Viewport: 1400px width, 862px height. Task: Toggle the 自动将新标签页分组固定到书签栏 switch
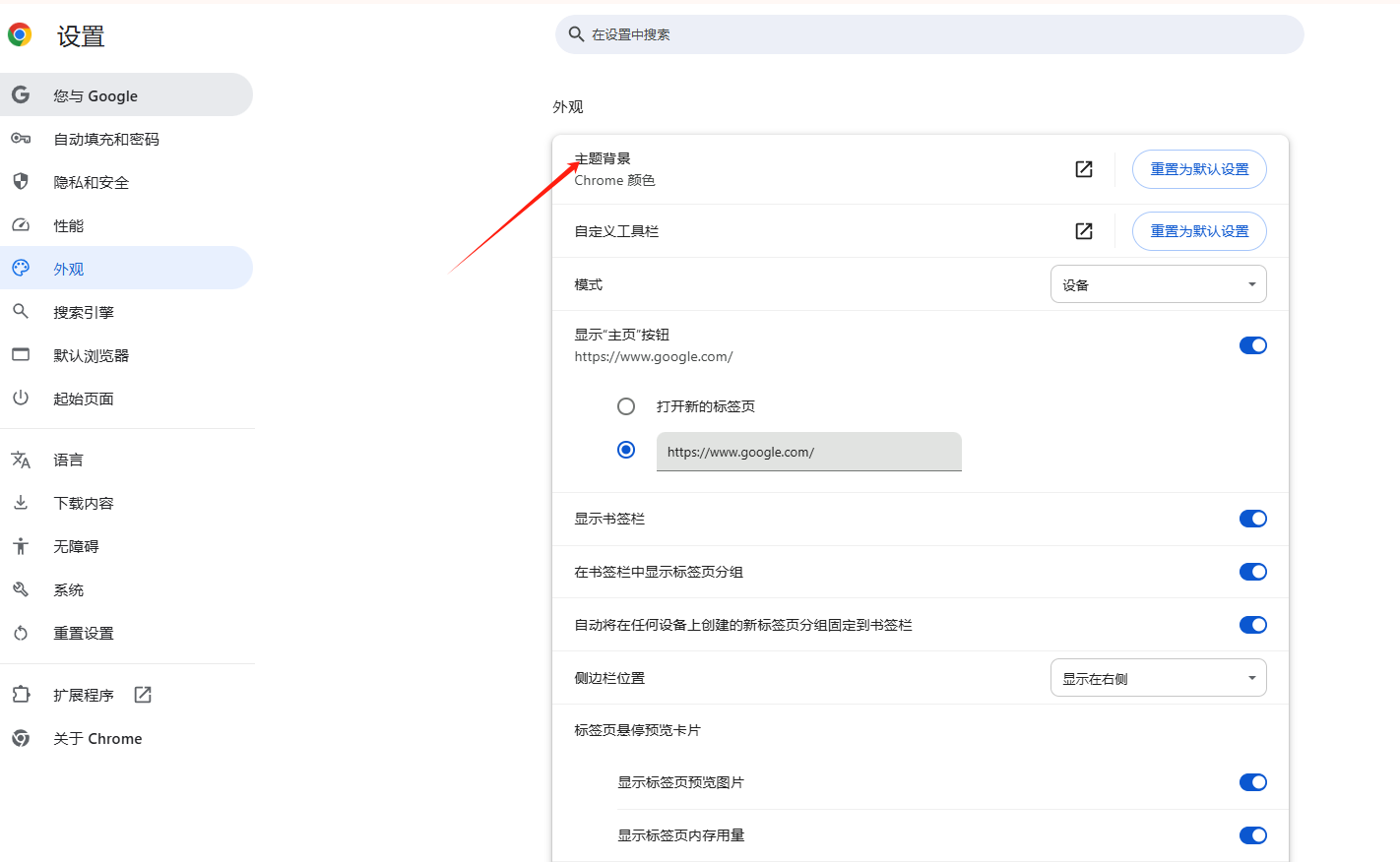tap(1253, 625)
